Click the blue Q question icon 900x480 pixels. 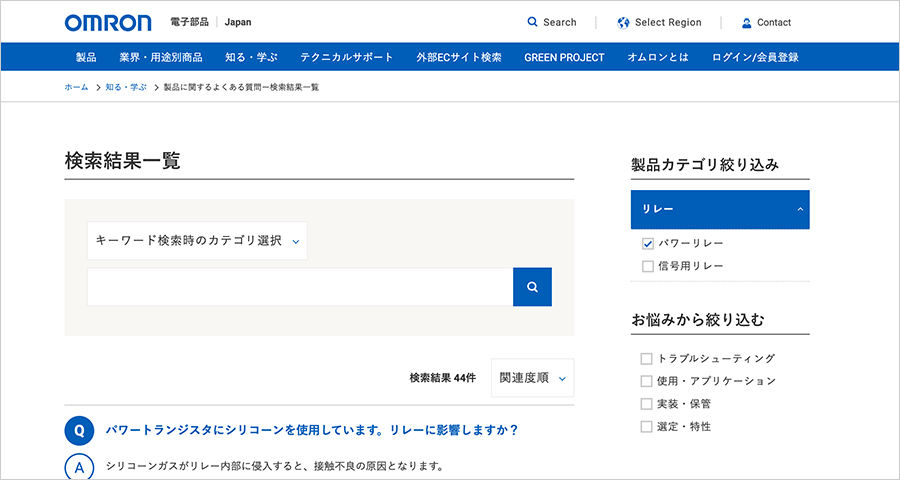79,431
